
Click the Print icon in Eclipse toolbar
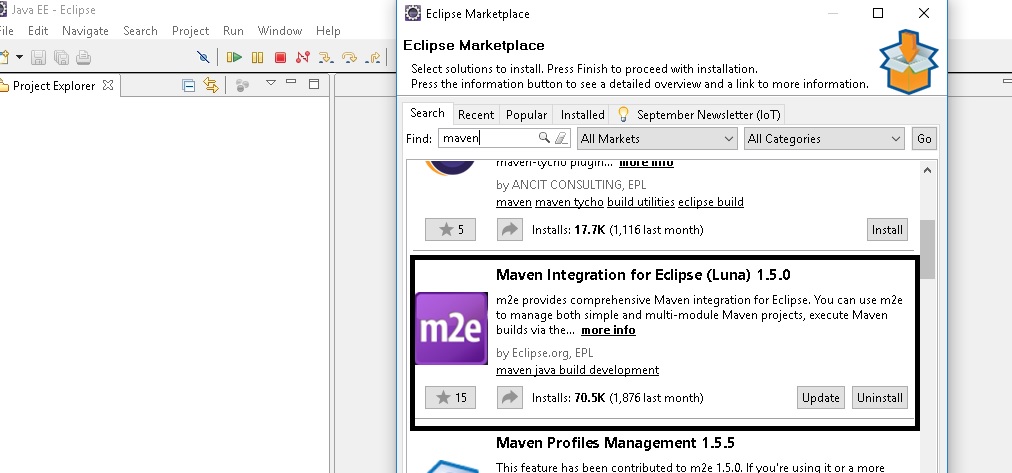(x=83, y=57)
